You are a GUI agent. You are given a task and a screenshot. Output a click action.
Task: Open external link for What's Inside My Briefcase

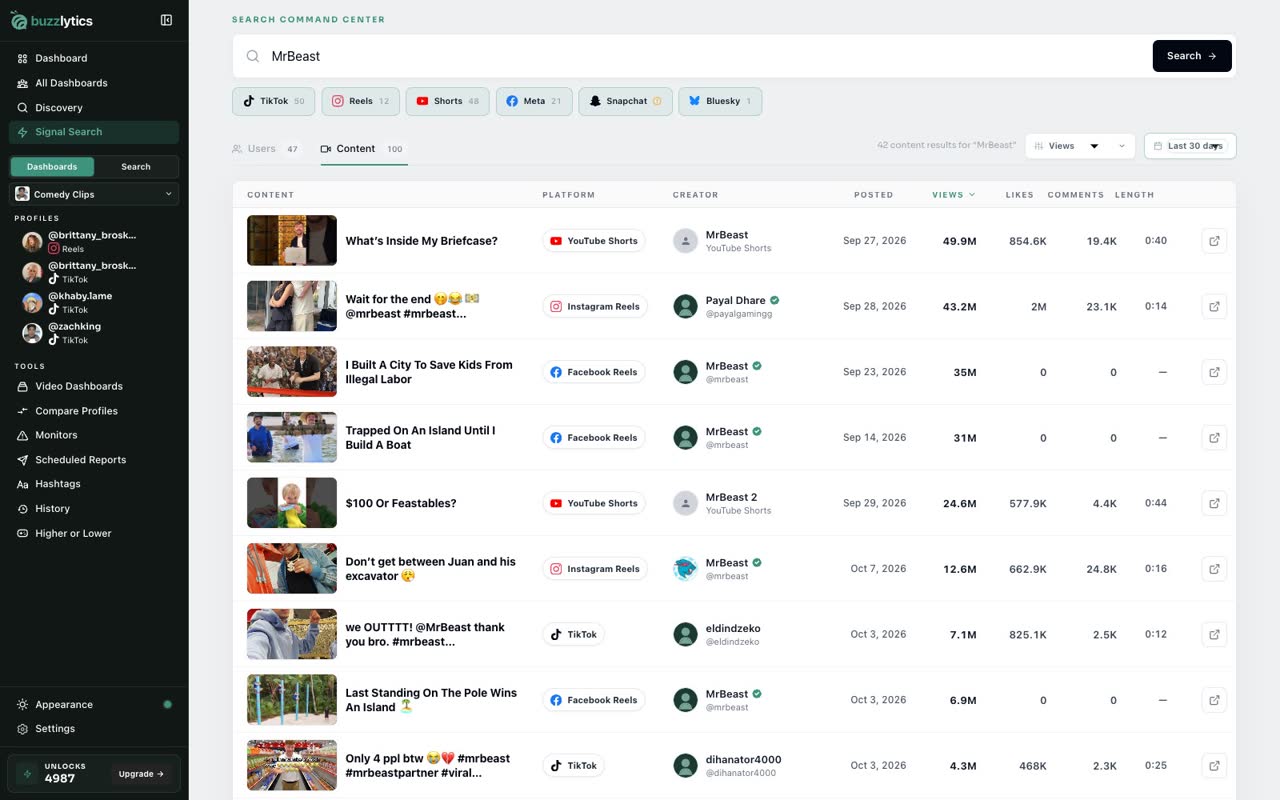coord(1214,241)
